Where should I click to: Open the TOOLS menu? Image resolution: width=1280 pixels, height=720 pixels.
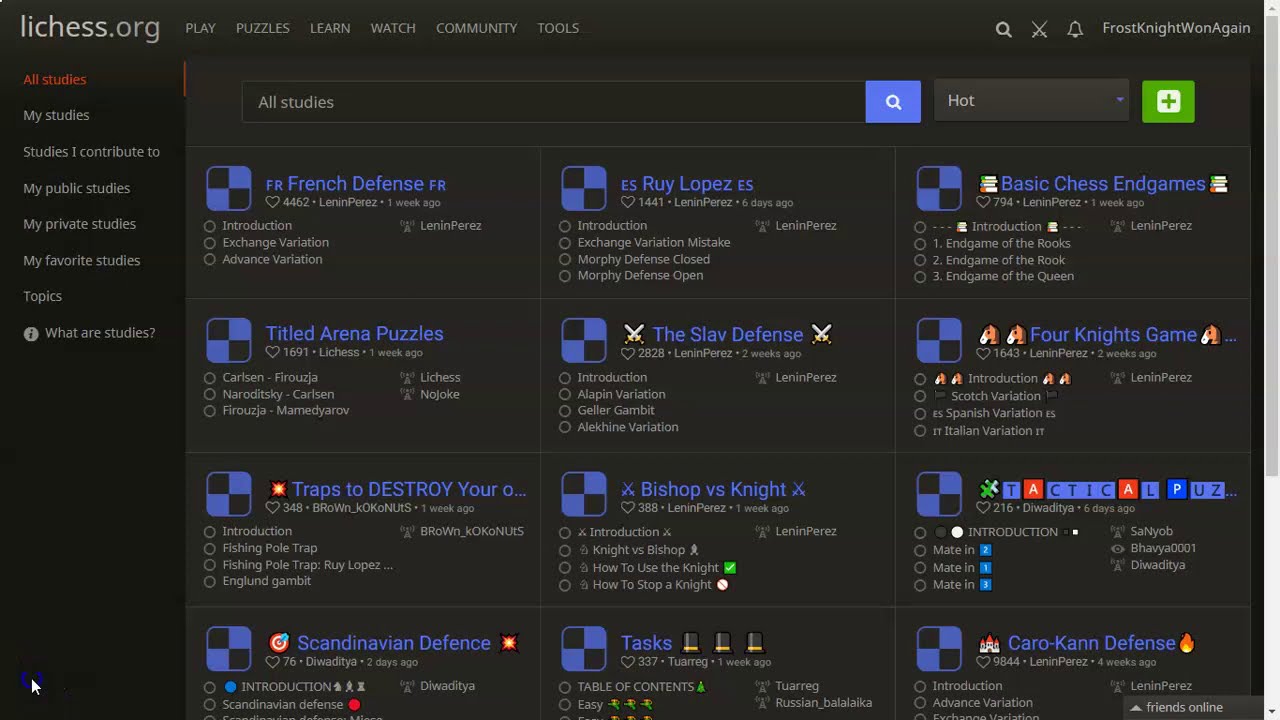point(558,28)
